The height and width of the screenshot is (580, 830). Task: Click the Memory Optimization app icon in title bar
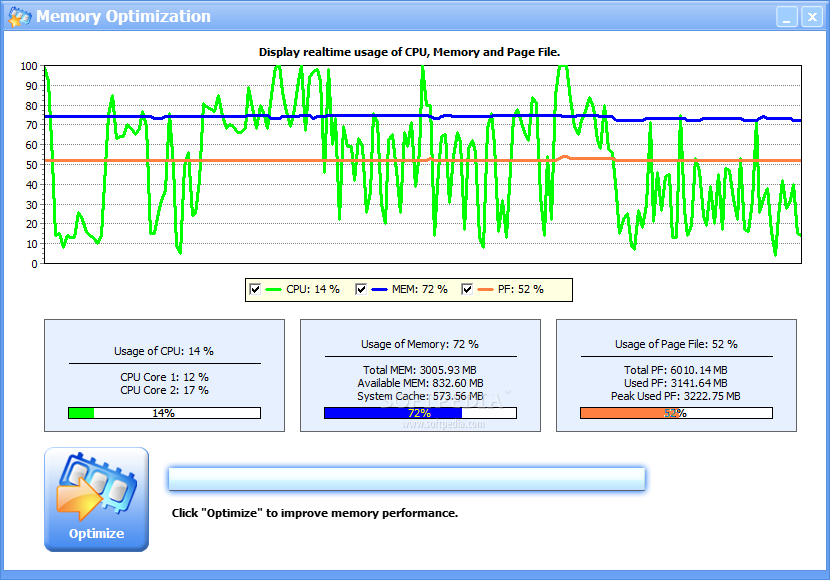click(x=20, y=16)
